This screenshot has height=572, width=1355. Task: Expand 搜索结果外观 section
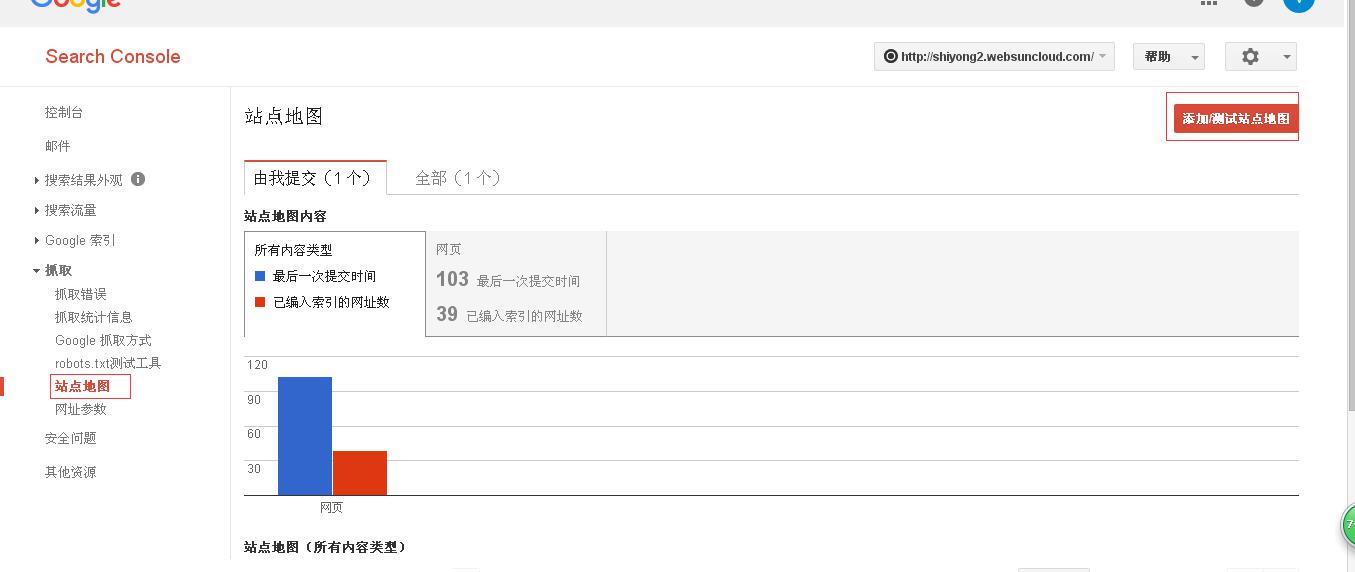(83, 180)
